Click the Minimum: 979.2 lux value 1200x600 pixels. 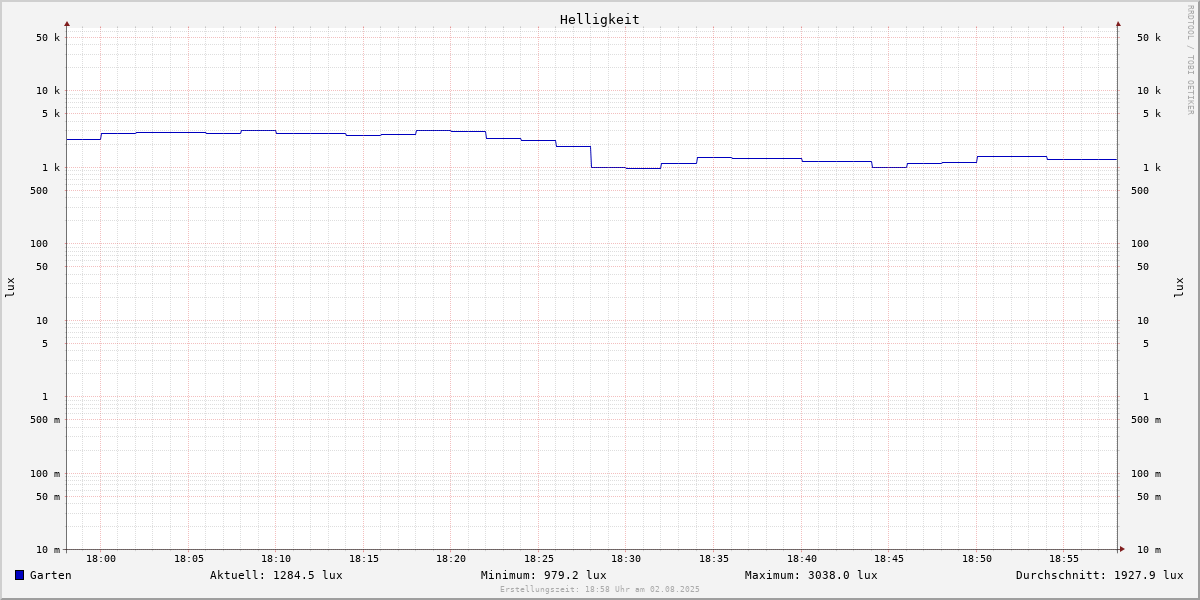click(x=543, y=575)
